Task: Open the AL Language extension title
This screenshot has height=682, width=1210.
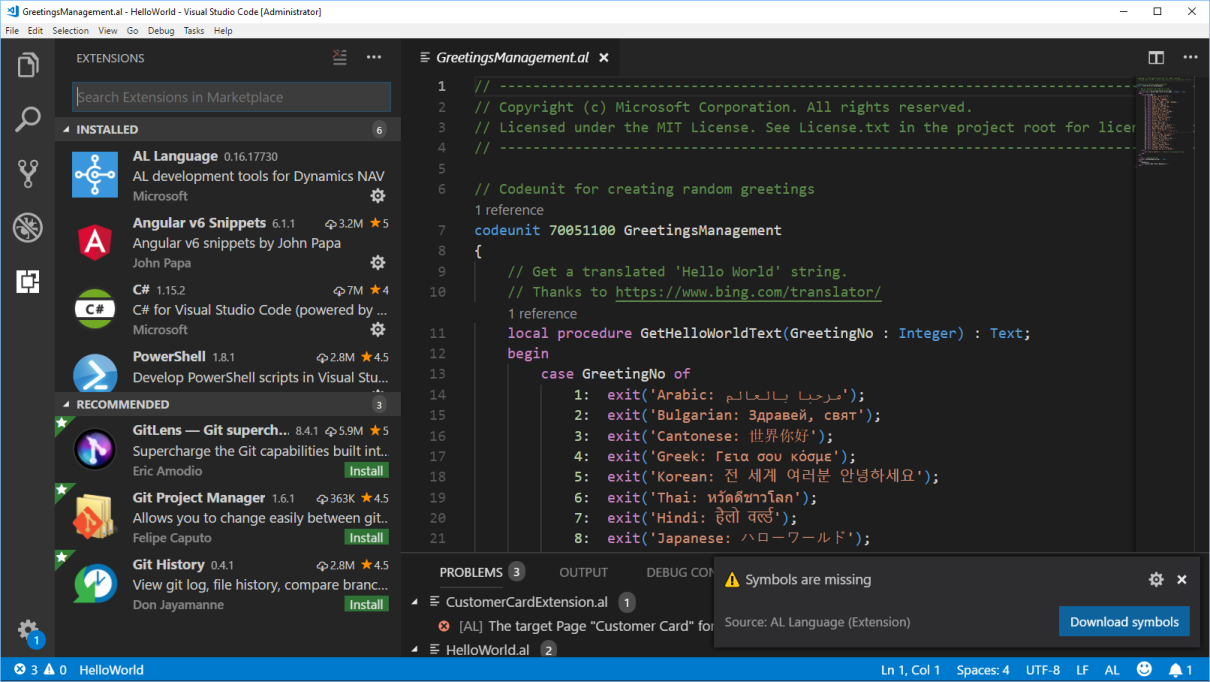Action: (x=175, y=156)
